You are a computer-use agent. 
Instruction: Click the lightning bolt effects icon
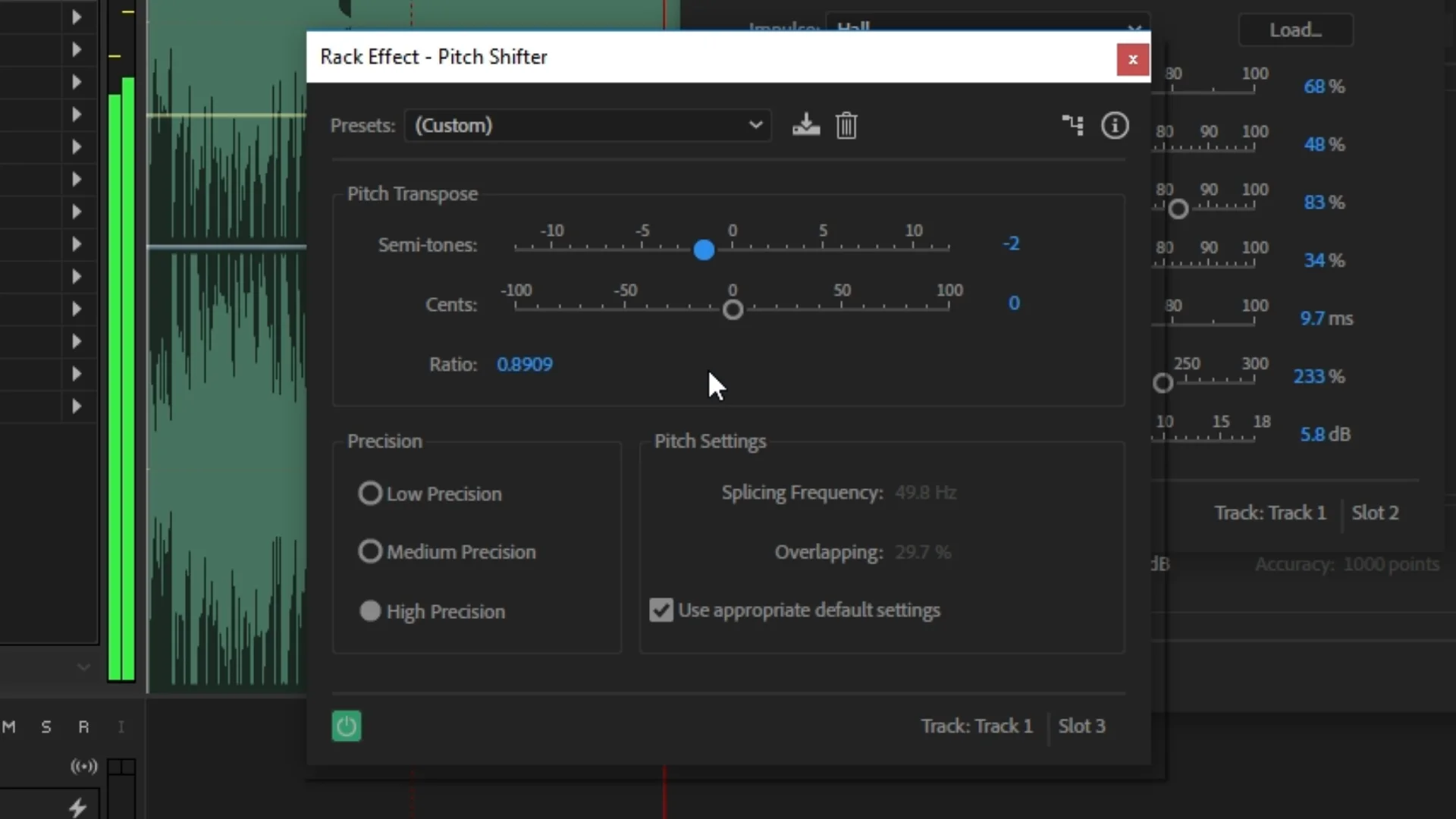point(77,807)
